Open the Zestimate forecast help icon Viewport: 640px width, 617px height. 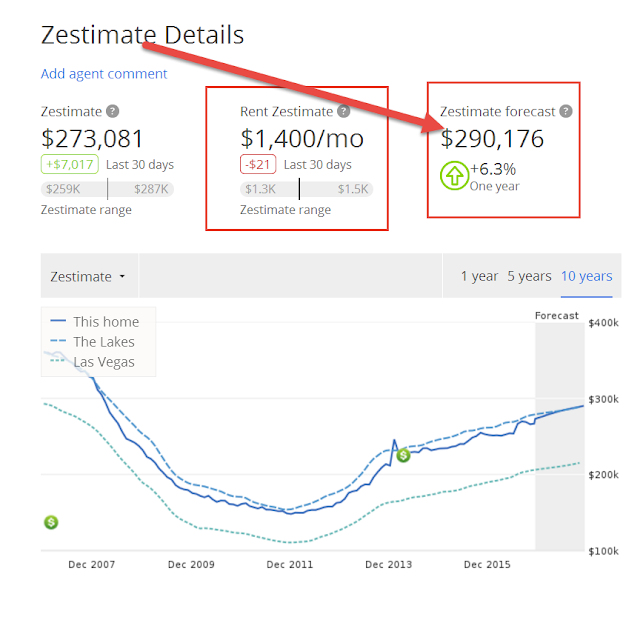(x=566, y=111)
